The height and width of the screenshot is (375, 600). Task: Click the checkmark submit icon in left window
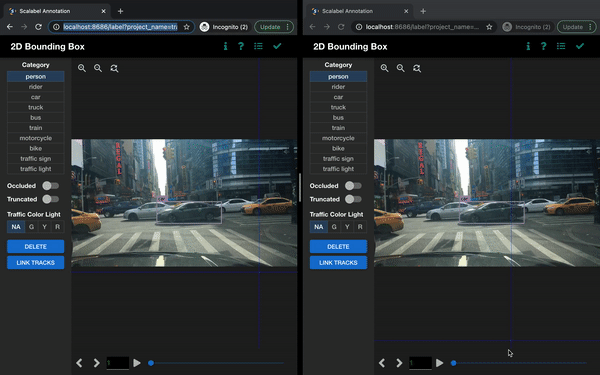tap(277, 46)
